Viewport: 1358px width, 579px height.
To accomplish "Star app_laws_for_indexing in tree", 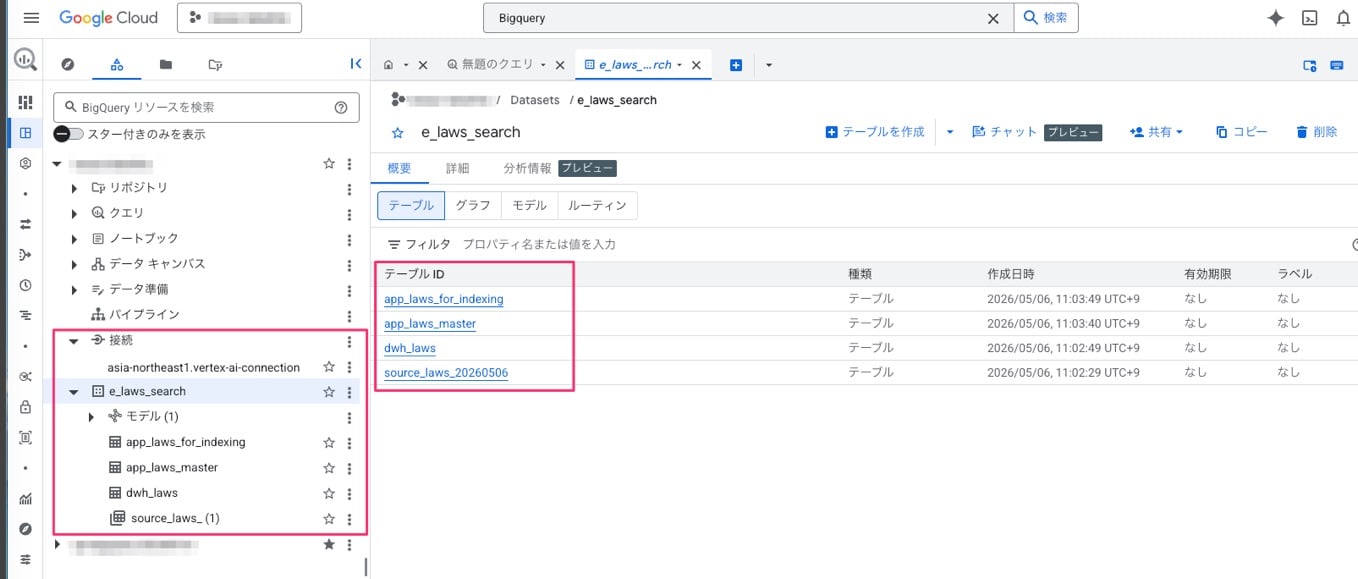I will point(328,442).
